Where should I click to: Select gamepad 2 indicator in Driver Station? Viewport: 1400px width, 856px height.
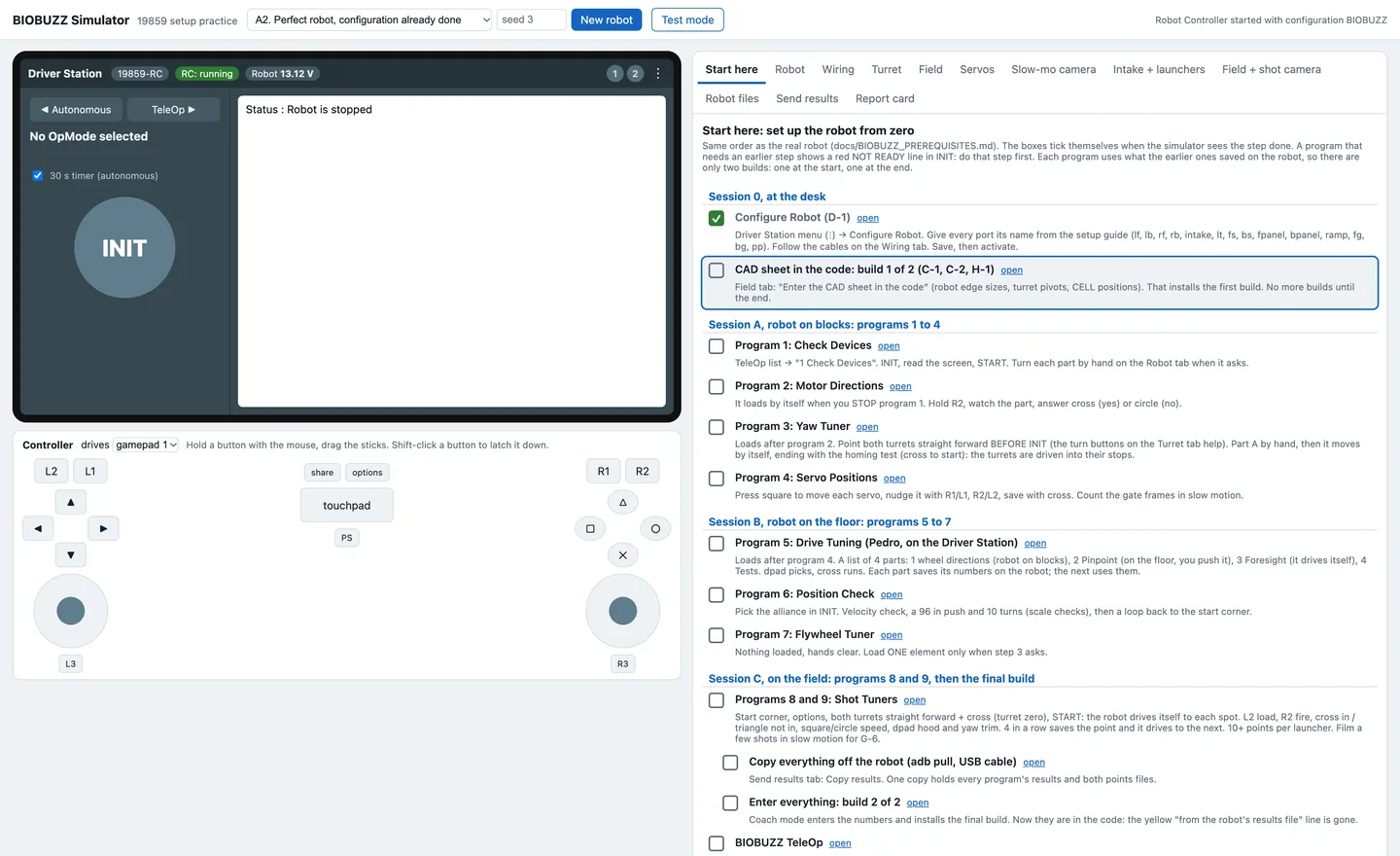click(635, 74)
